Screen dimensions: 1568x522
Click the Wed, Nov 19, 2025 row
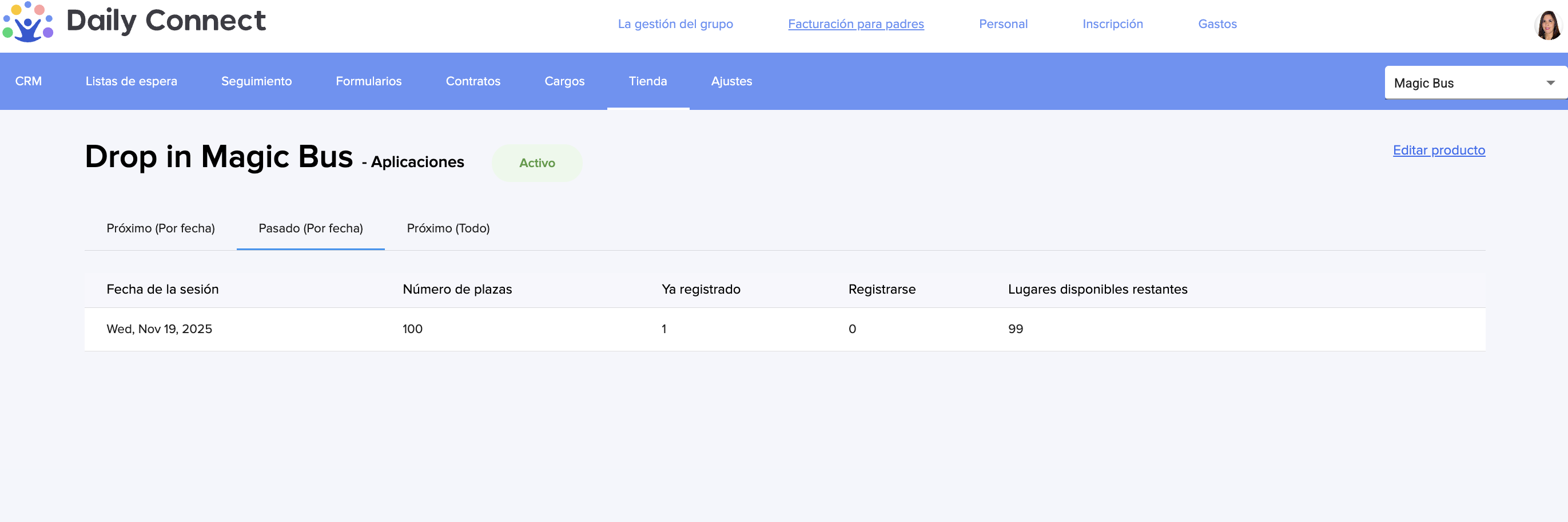pyautogui.click(x=785, y=329)
